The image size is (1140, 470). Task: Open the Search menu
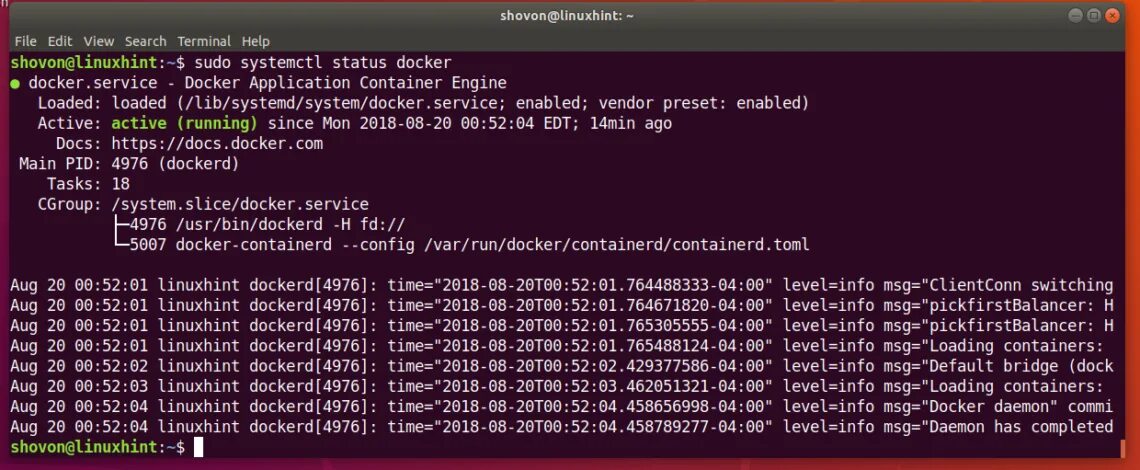[x=145, y=41]
